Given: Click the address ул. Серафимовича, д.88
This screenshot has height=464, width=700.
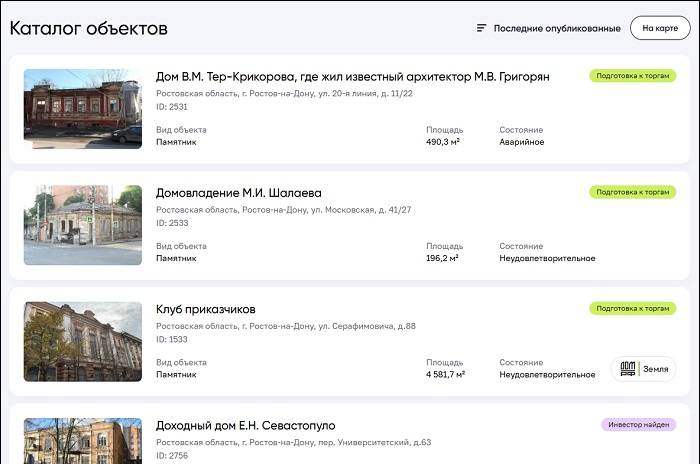Looking at the screenshot, I should (286, 326).
